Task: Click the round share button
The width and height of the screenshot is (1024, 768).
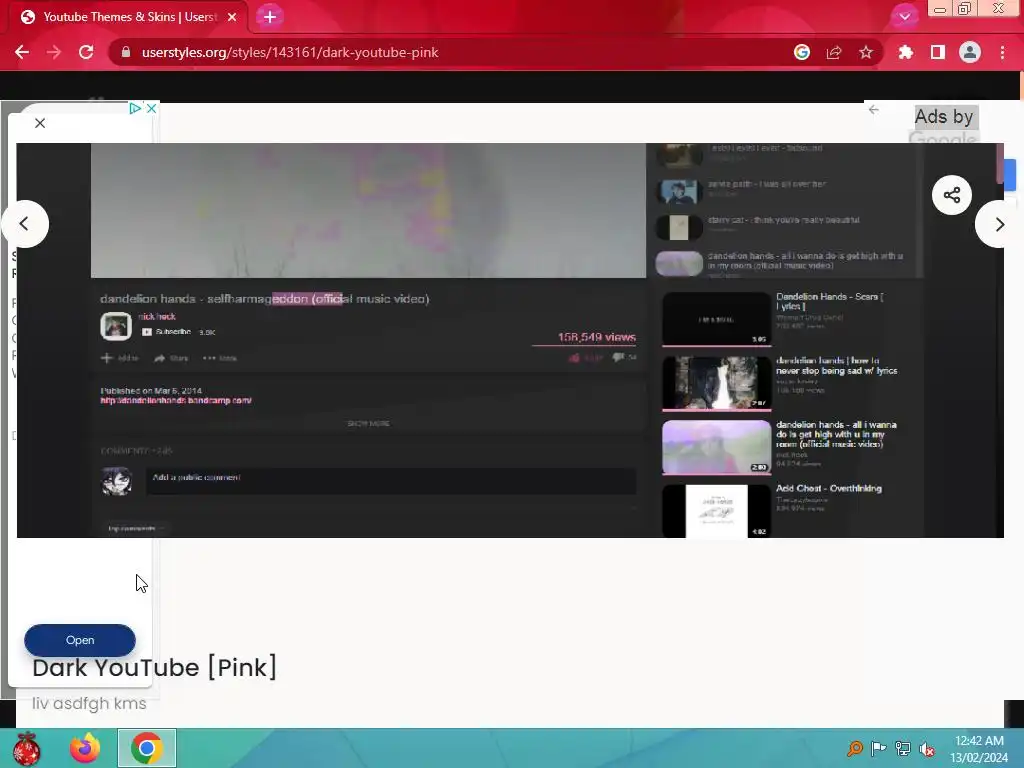Action: point(952,195)
